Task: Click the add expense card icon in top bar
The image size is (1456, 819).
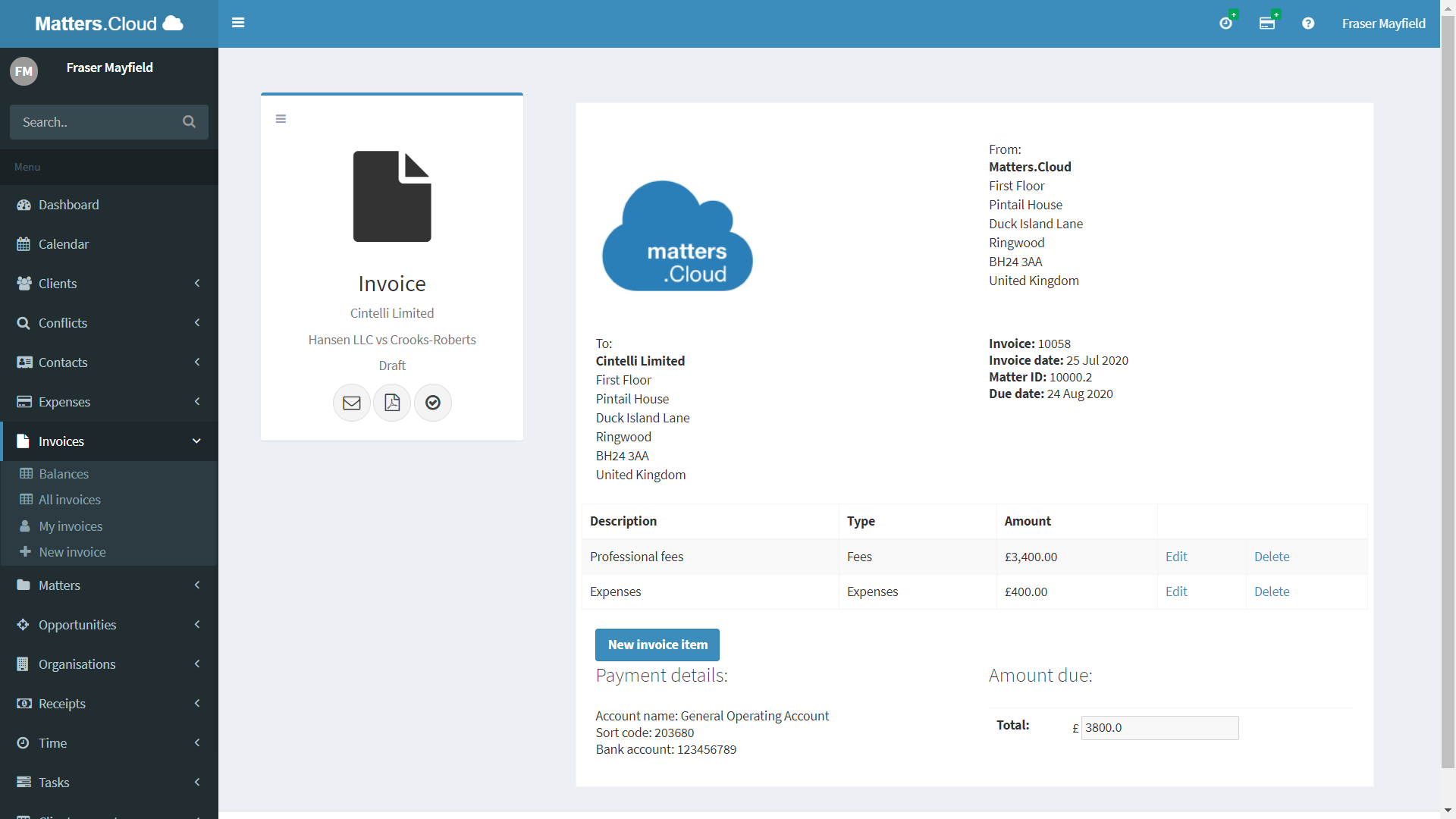Action: (x=1267, y=23)
